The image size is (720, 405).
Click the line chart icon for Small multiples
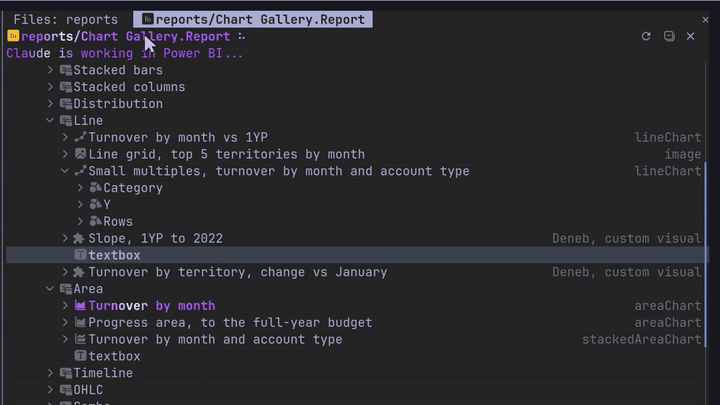click(80, 171)
